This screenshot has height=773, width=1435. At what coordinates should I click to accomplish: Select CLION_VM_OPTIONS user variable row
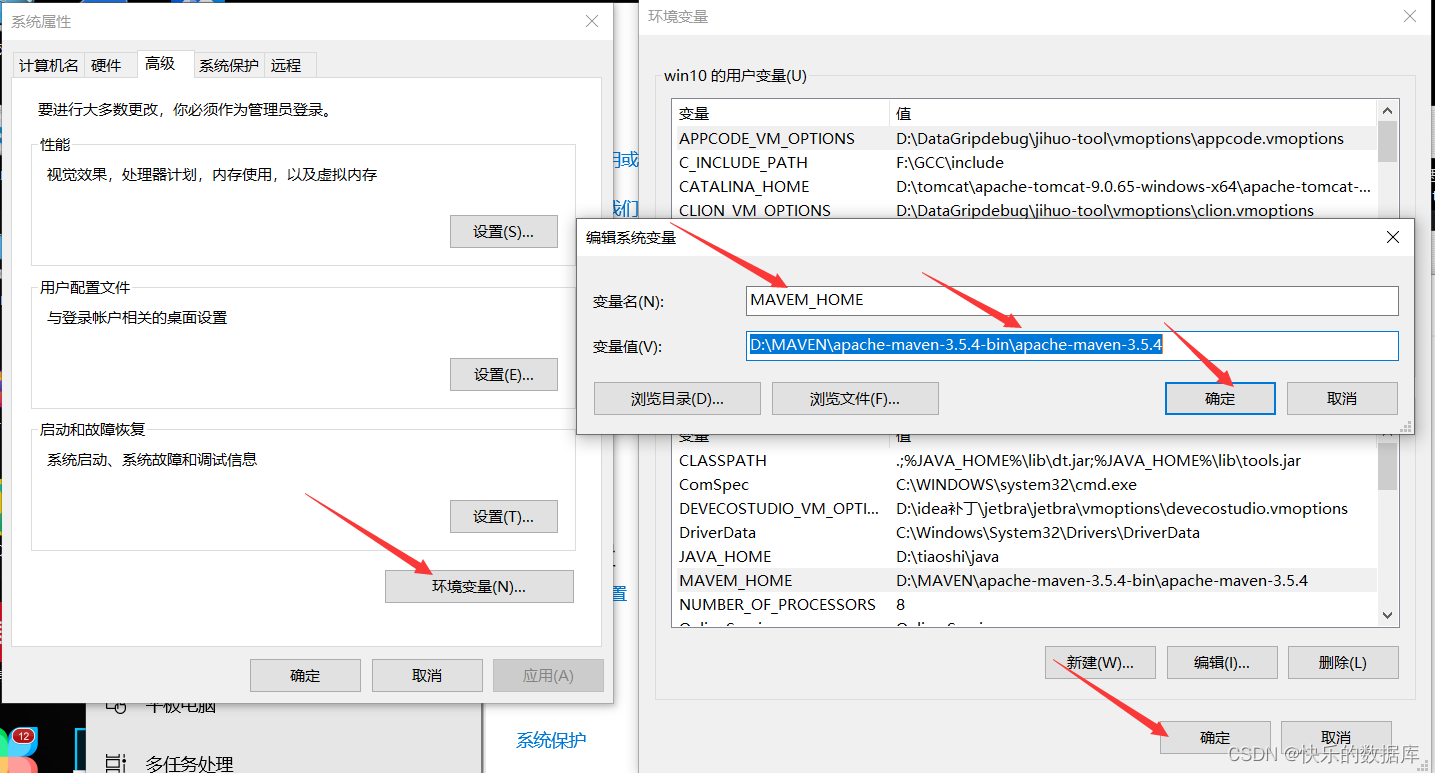pyautogui.click(x=1025, y=210)
